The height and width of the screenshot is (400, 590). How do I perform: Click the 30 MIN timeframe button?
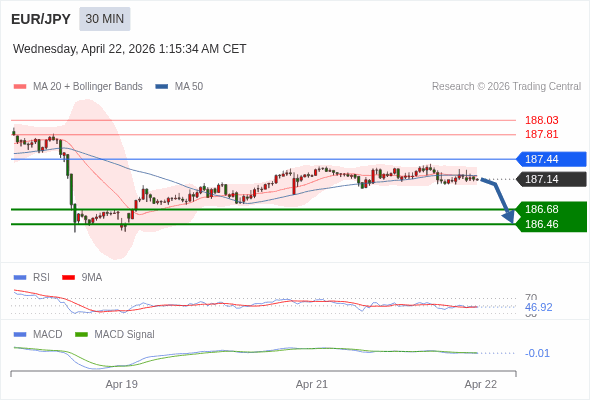(x=105, y=19)
